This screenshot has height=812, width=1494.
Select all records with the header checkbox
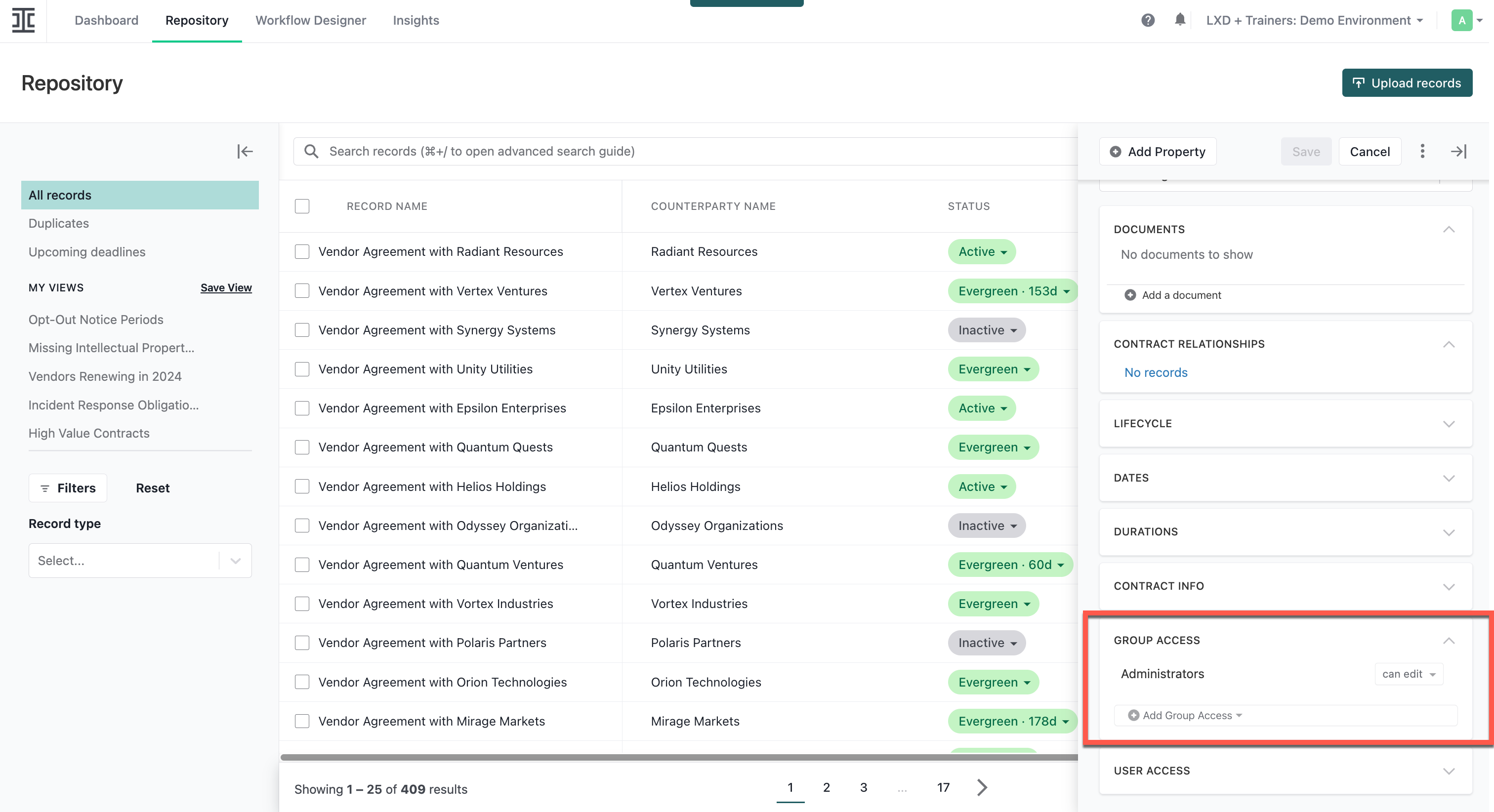(x=302, y=206)
